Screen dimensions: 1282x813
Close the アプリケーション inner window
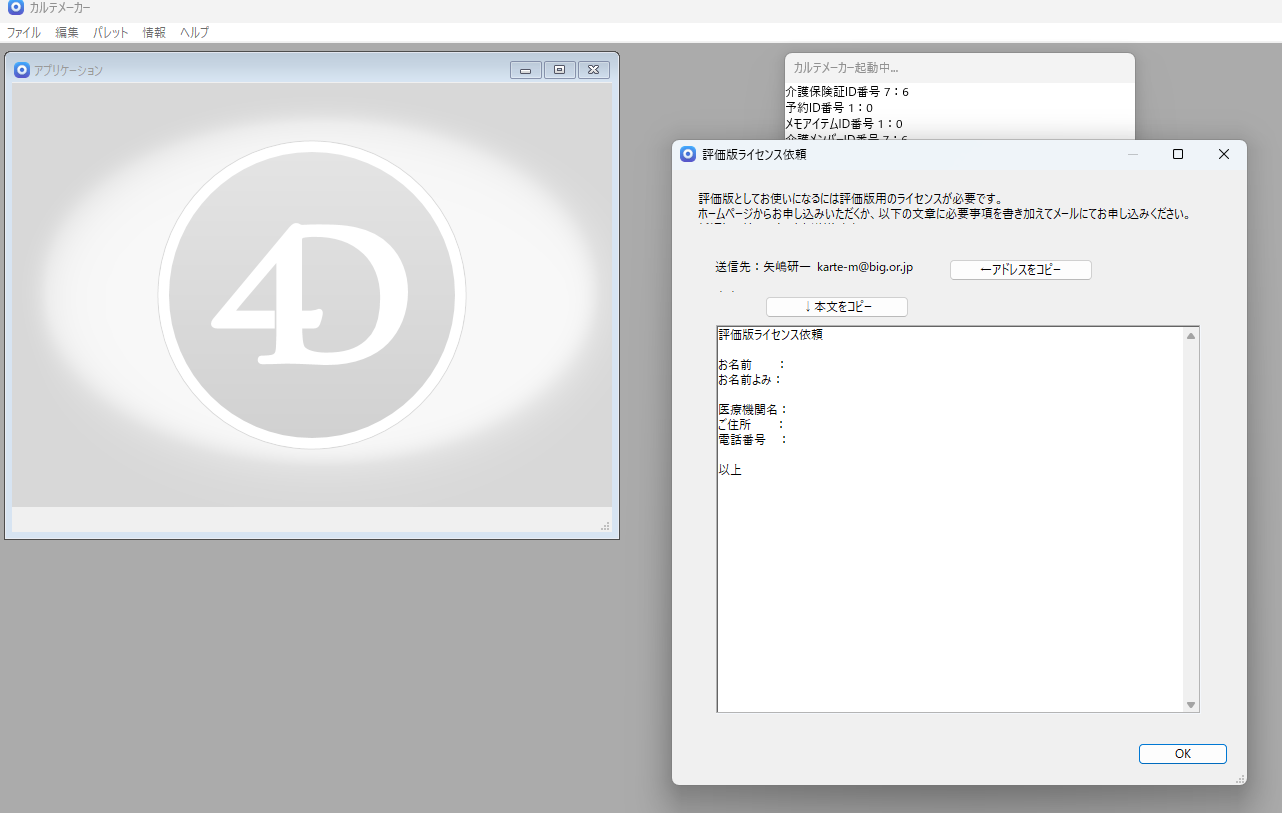tap(593, 70)
